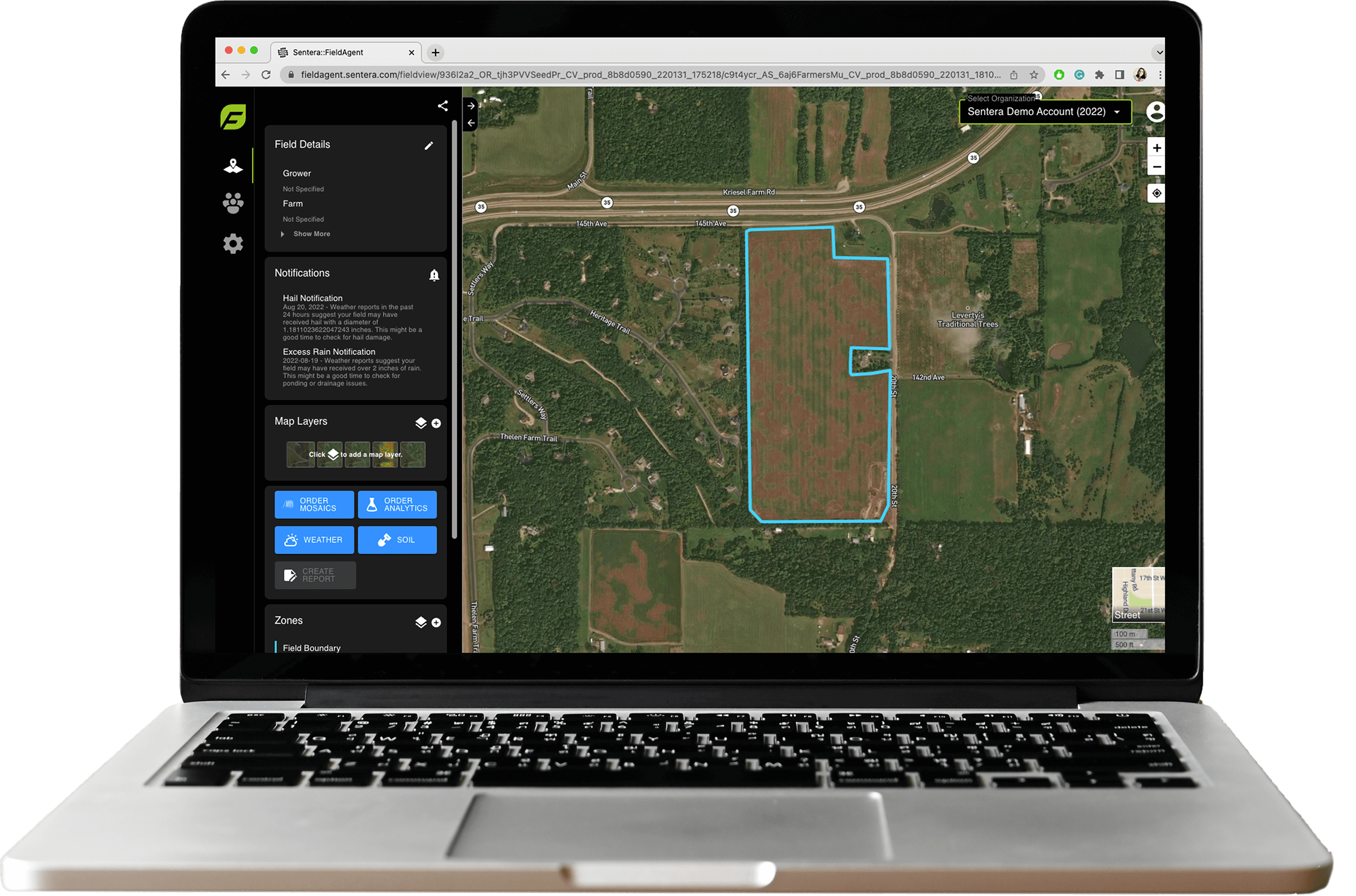1356x896 pixels.
Task: Click the Heritage Trail map label
Action: tap(610, 322)
